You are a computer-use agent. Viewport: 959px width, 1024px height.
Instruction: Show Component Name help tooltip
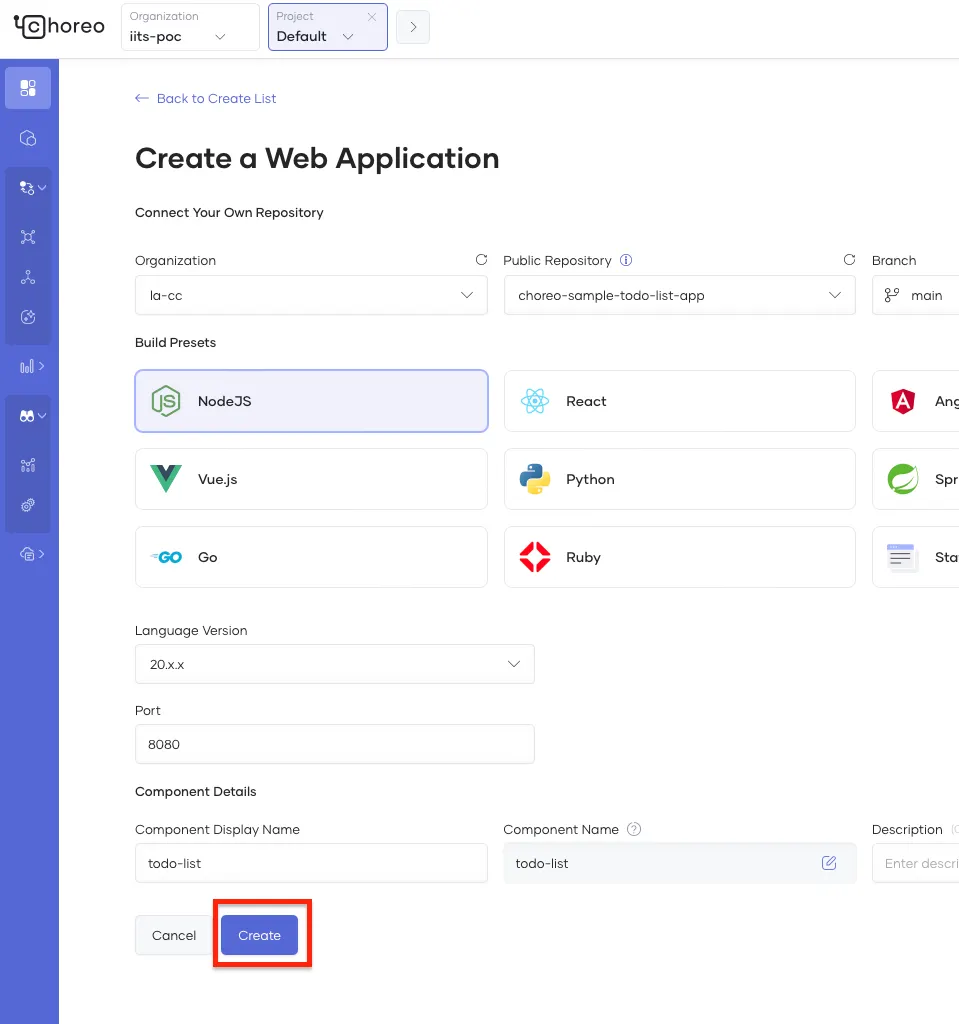point(634,829)
